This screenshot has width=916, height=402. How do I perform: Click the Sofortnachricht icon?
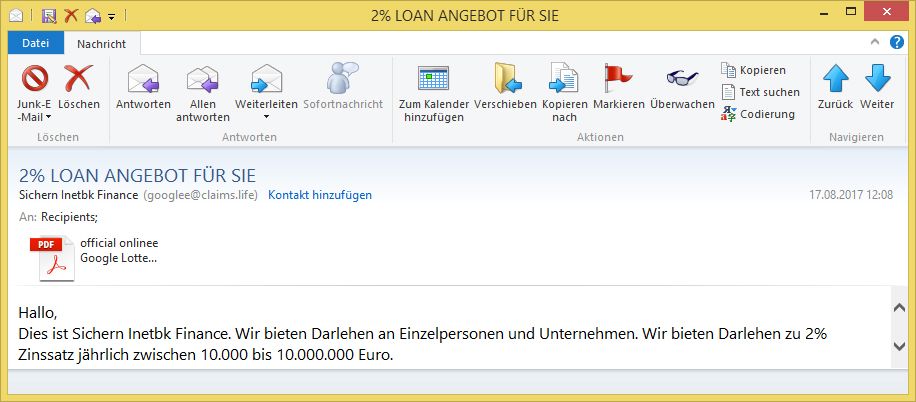pyautogui.click(x=342, y=78)
